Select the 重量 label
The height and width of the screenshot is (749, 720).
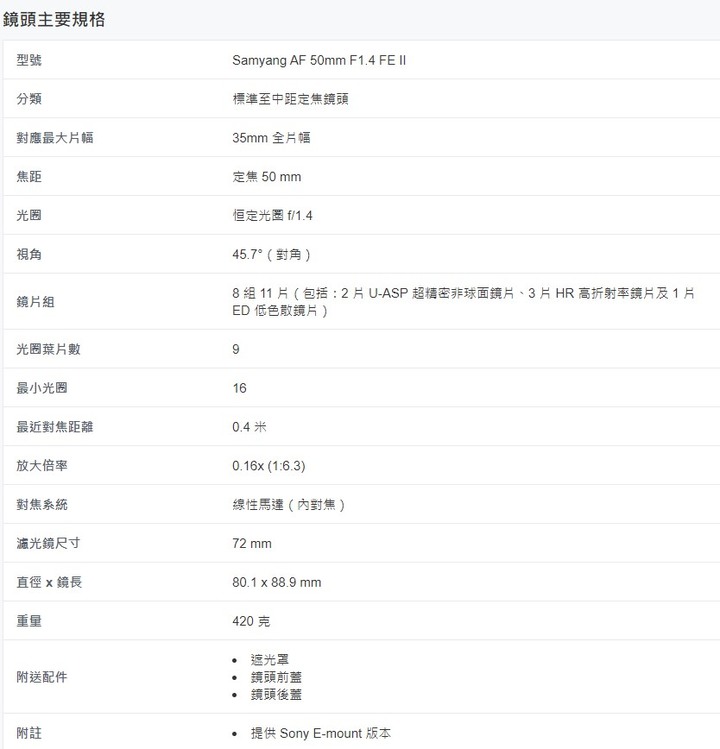point(29,621)
